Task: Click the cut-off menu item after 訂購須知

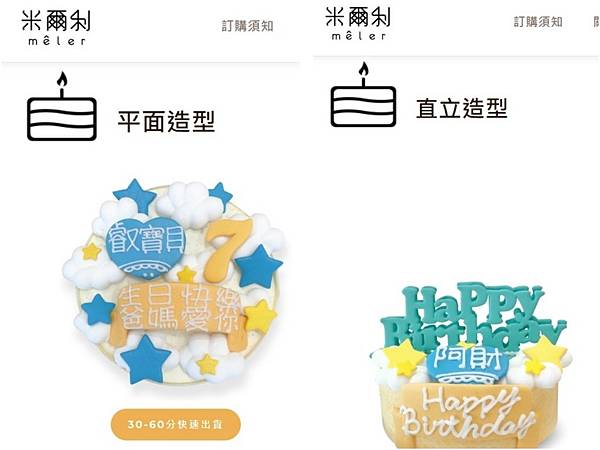Action: pos(597,22)
